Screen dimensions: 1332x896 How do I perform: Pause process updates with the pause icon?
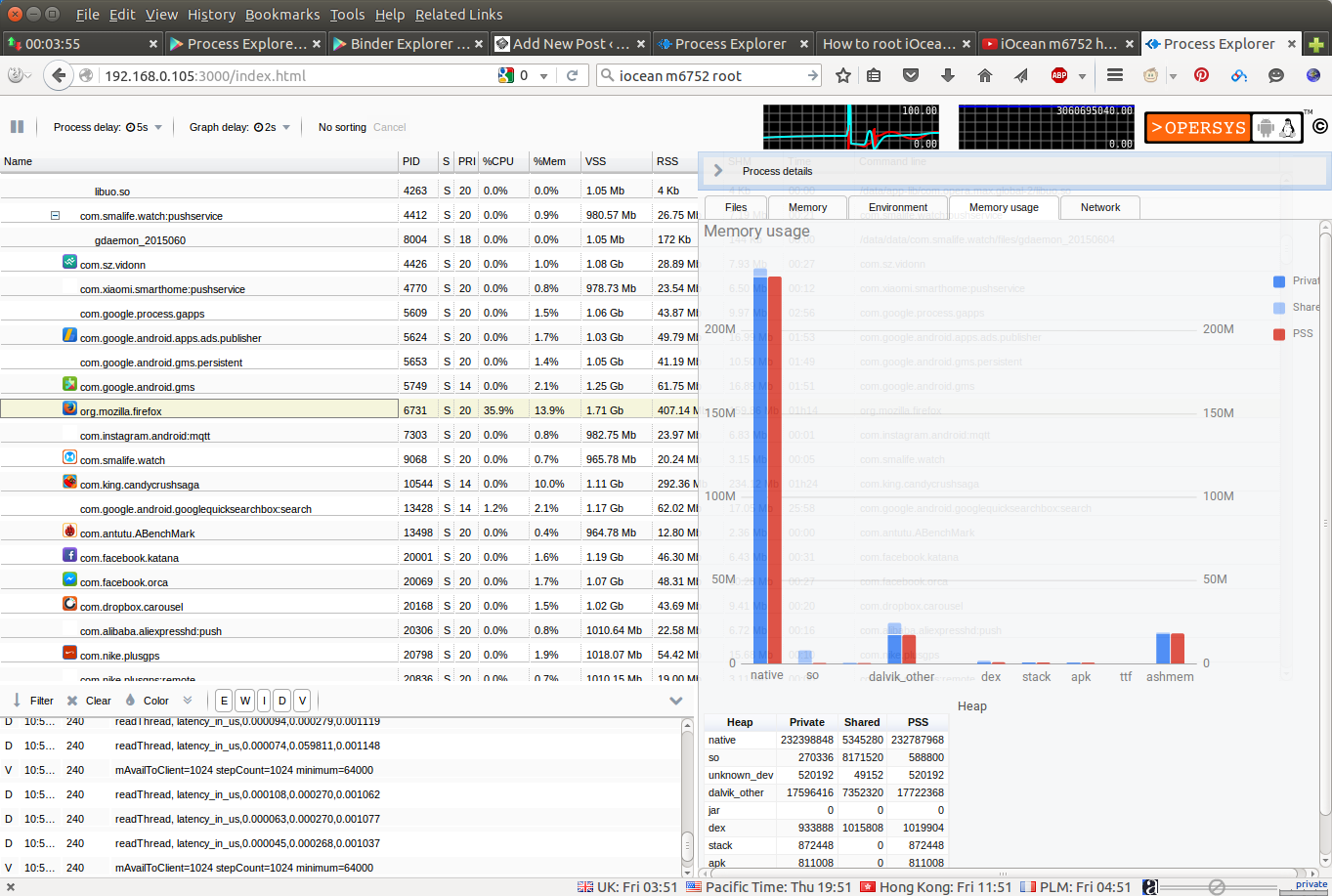(17, 127)
